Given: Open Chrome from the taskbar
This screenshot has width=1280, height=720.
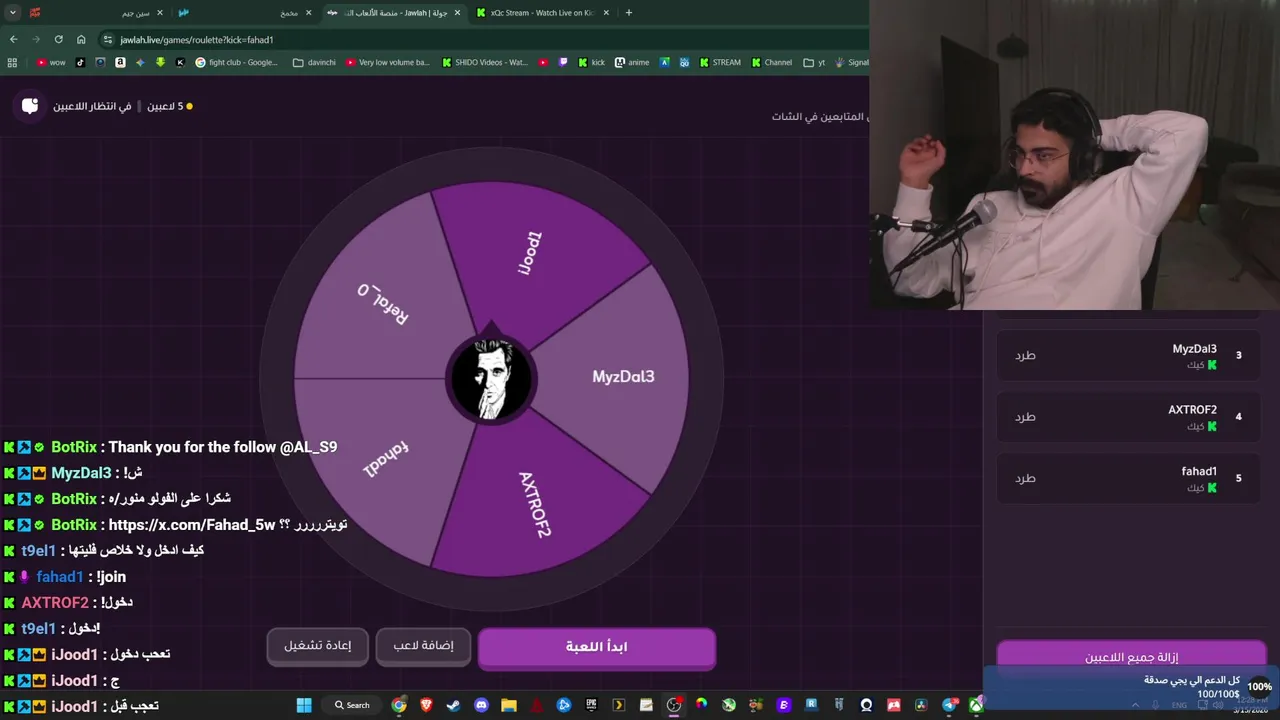Looking at the screenshot, I should (399, 705).
